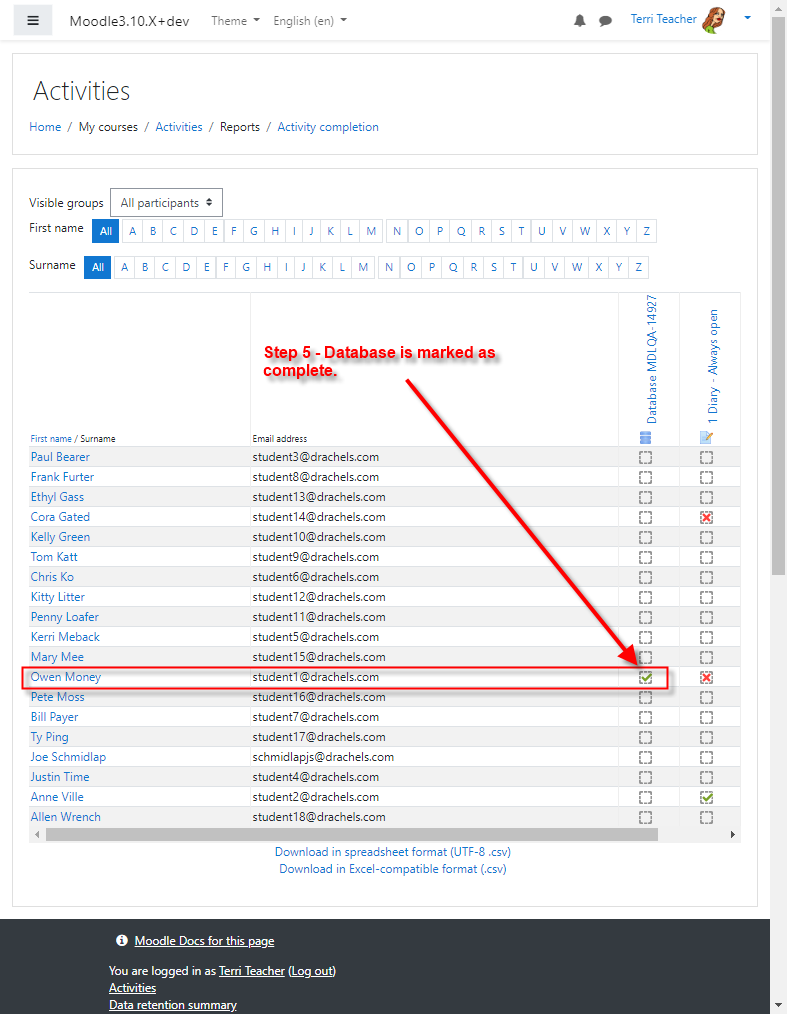Image resolution: width=787 pixels, height=1014 pixels.
Task: Click Terri Teacher name in header
Action: pos(663,19)
